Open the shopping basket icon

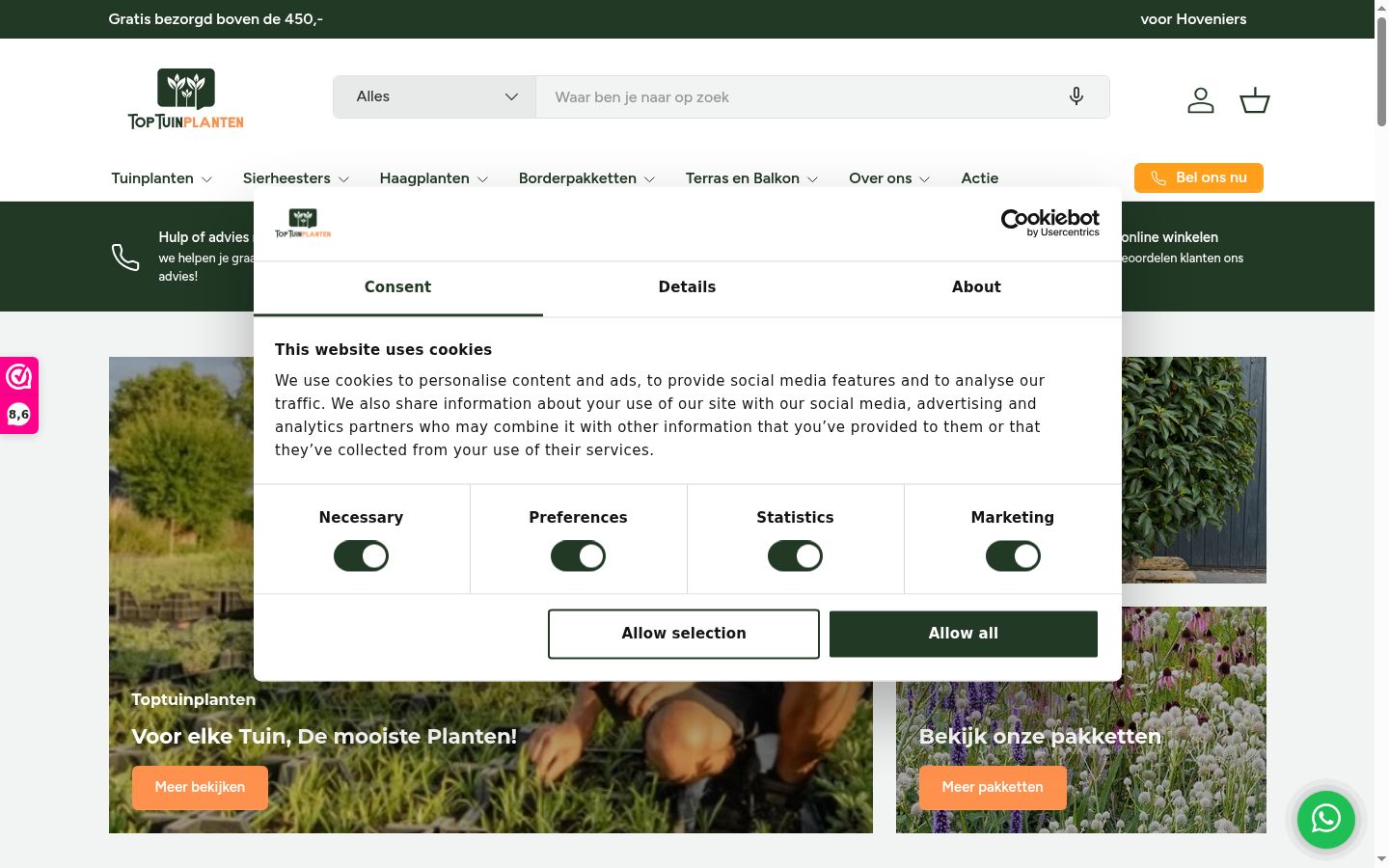point(1254,99)
